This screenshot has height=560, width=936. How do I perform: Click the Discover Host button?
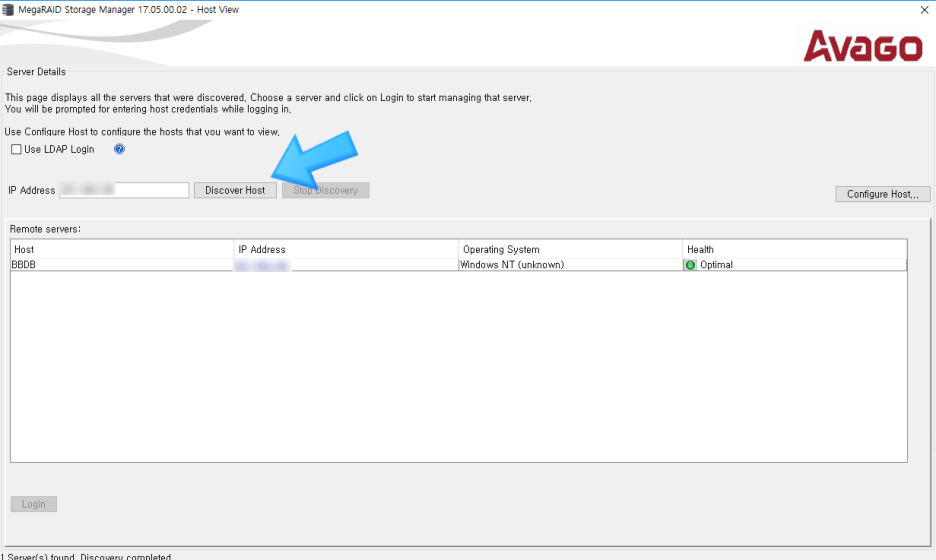(x=235, y=190)
